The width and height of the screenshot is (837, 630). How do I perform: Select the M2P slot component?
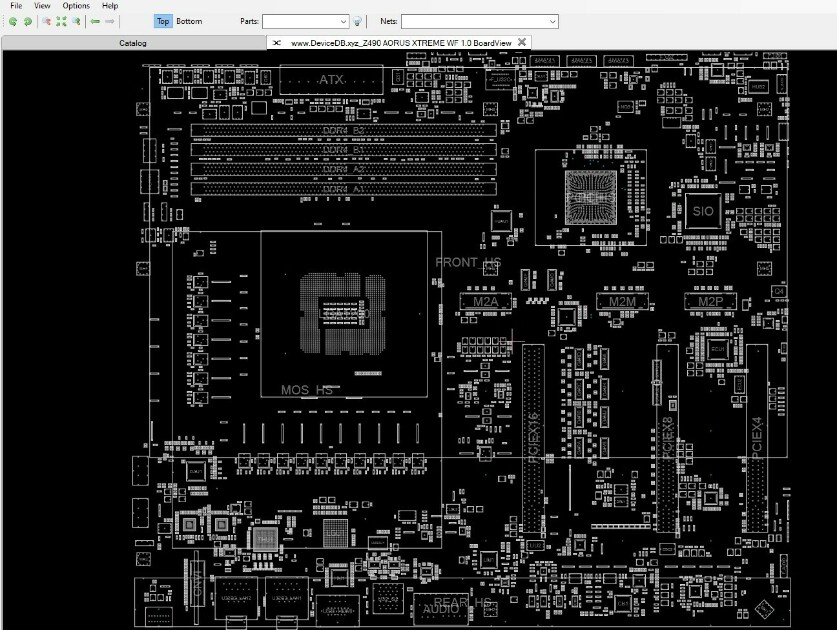(710, 302)
